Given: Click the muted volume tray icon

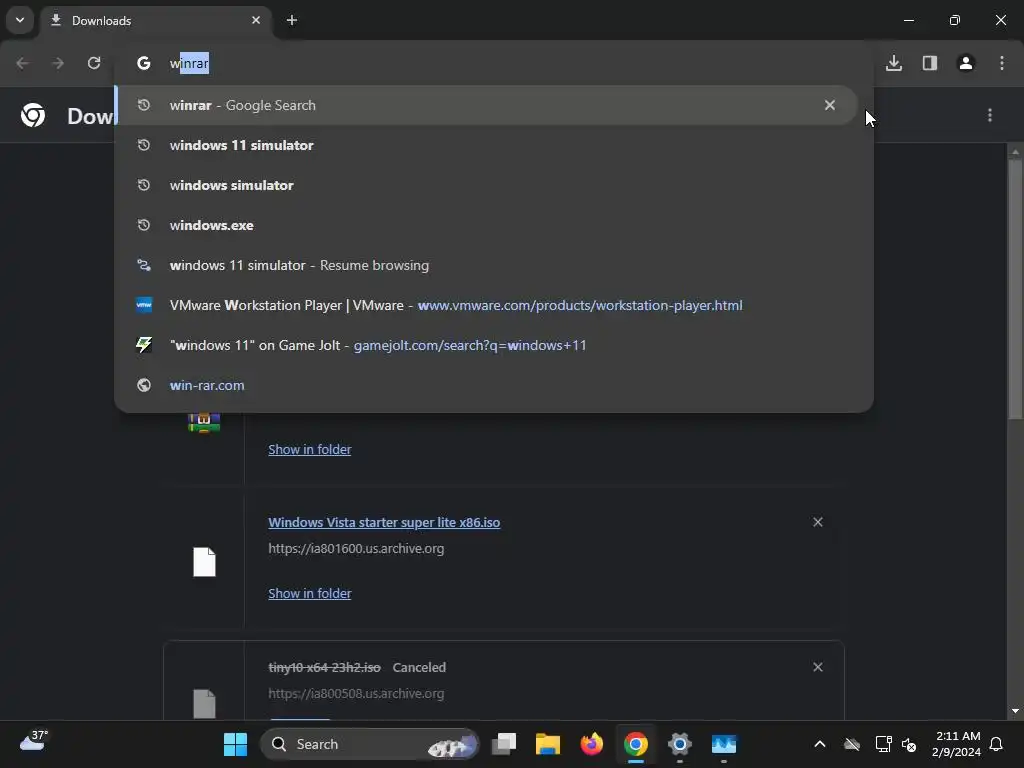Looking at the screenshot, I should click(908, 744).
